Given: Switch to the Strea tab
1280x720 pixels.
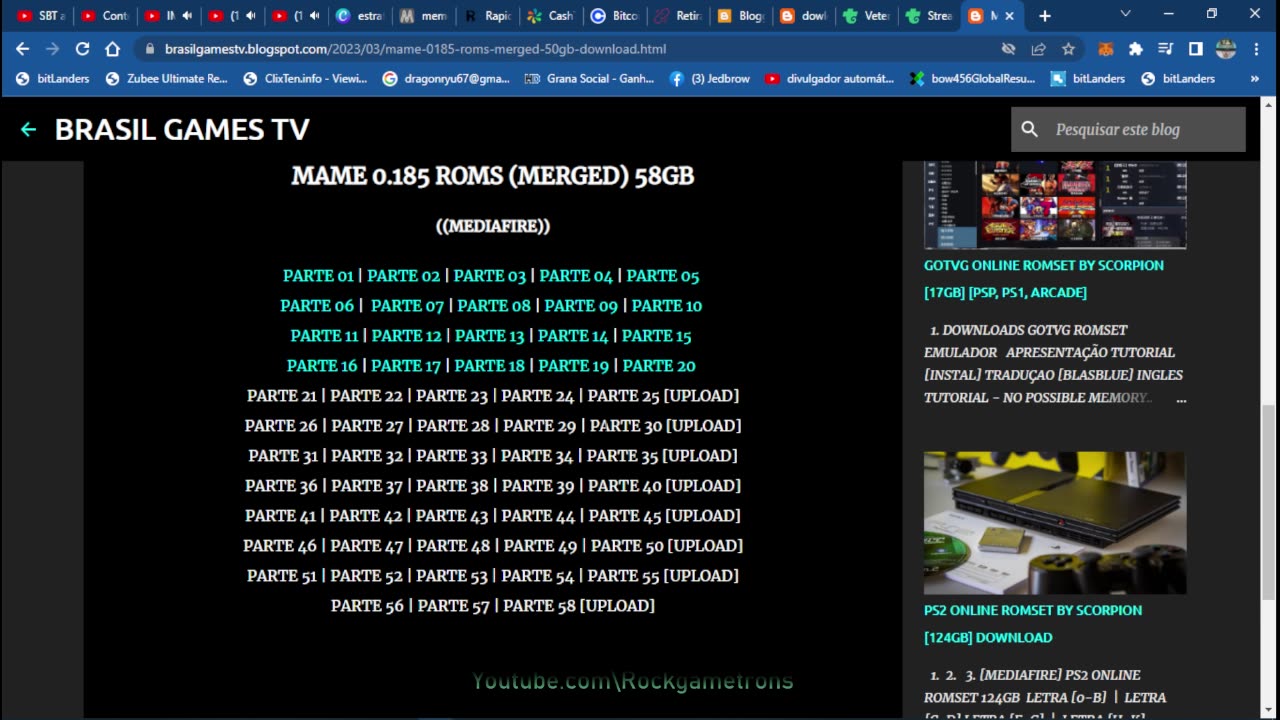Looking at the screenshot, I should tap(930, 16).
